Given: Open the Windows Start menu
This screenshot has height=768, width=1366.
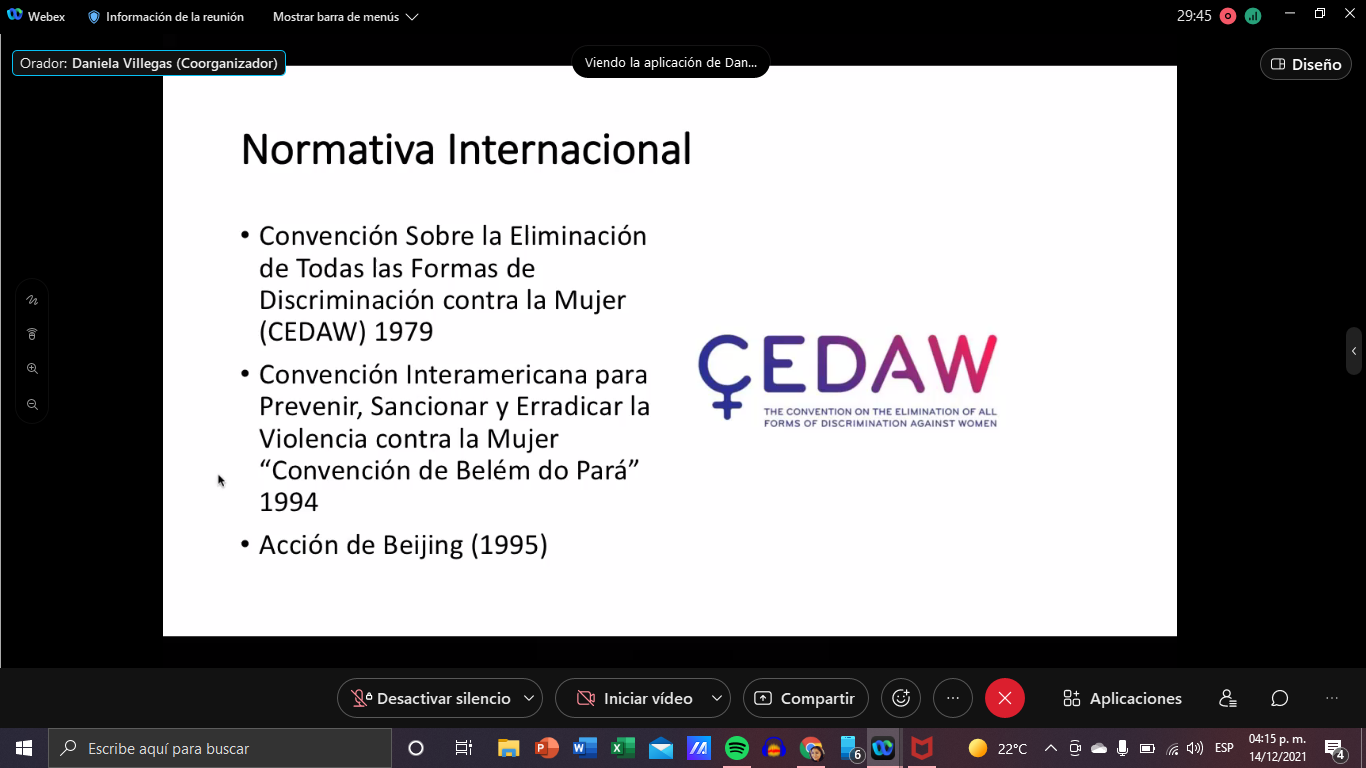Looking at the screenshot, I should click(x=24, y=748).
